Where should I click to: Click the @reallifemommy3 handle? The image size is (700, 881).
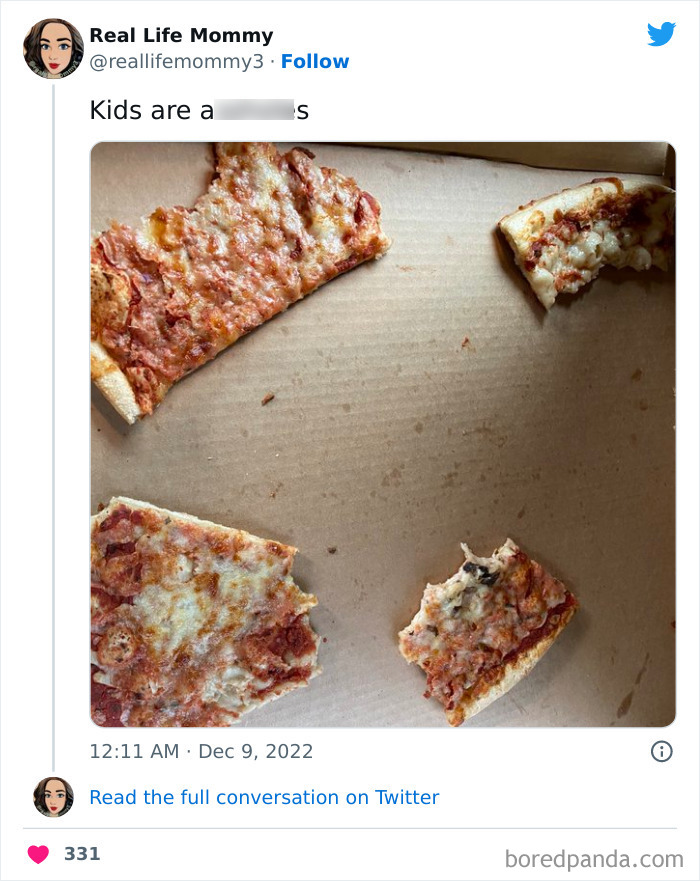[176, 61]
